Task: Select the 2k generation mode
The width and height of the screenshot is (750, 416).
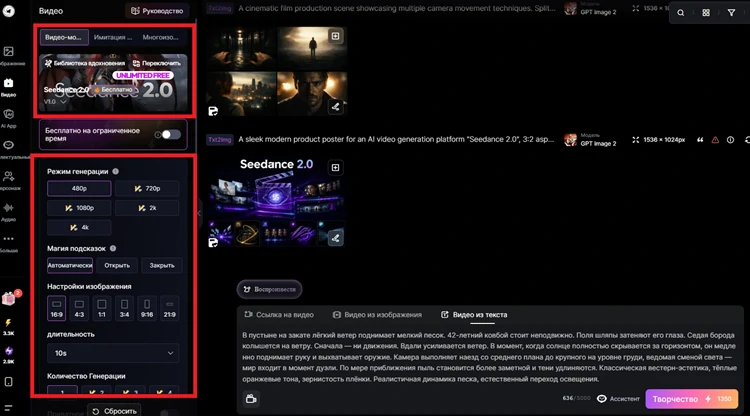Action: click(147, 208)
